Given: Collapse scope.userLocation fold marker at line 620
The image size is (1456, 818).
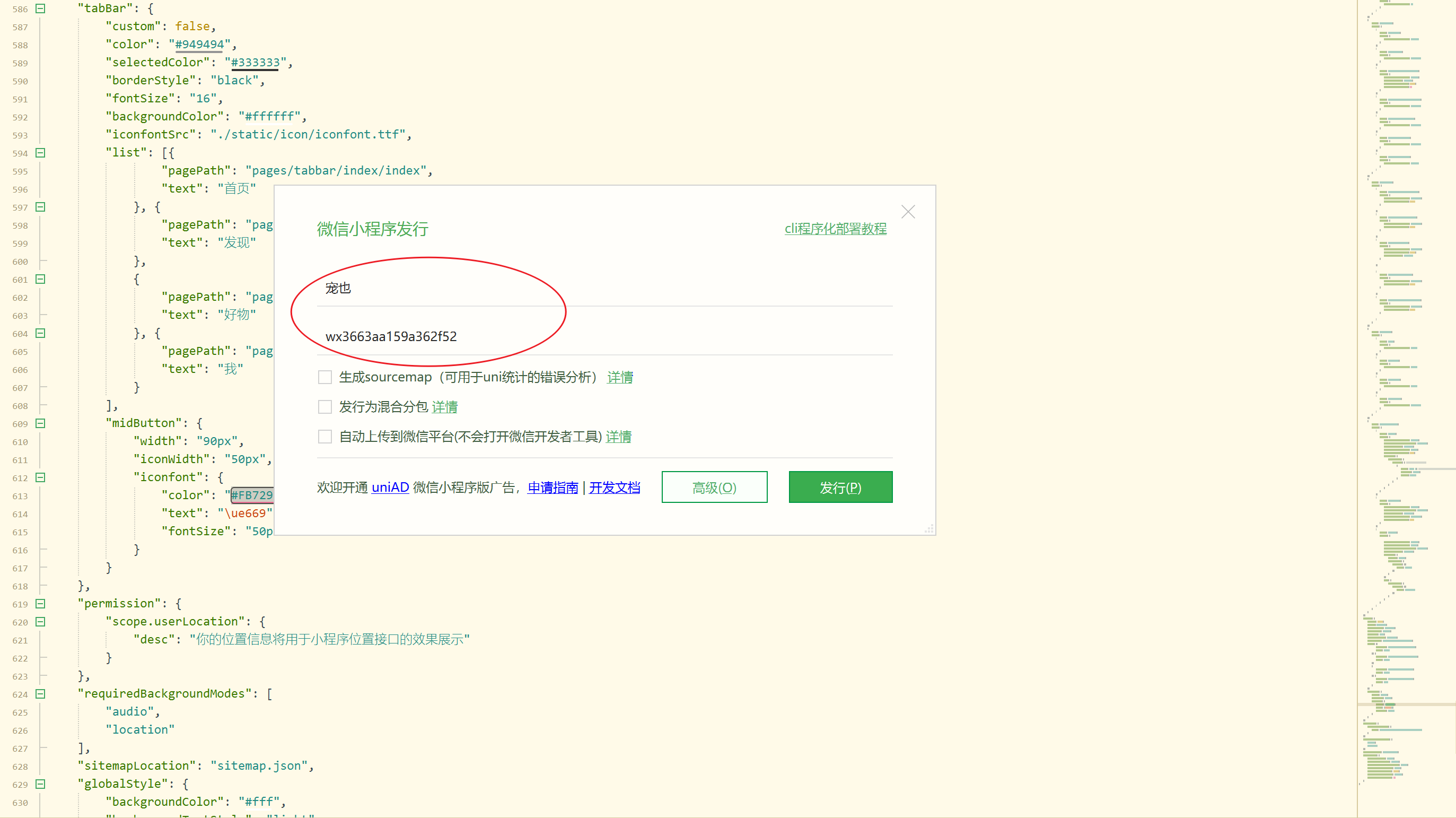Looking at the screenshot, I should [x=40, y=622].
